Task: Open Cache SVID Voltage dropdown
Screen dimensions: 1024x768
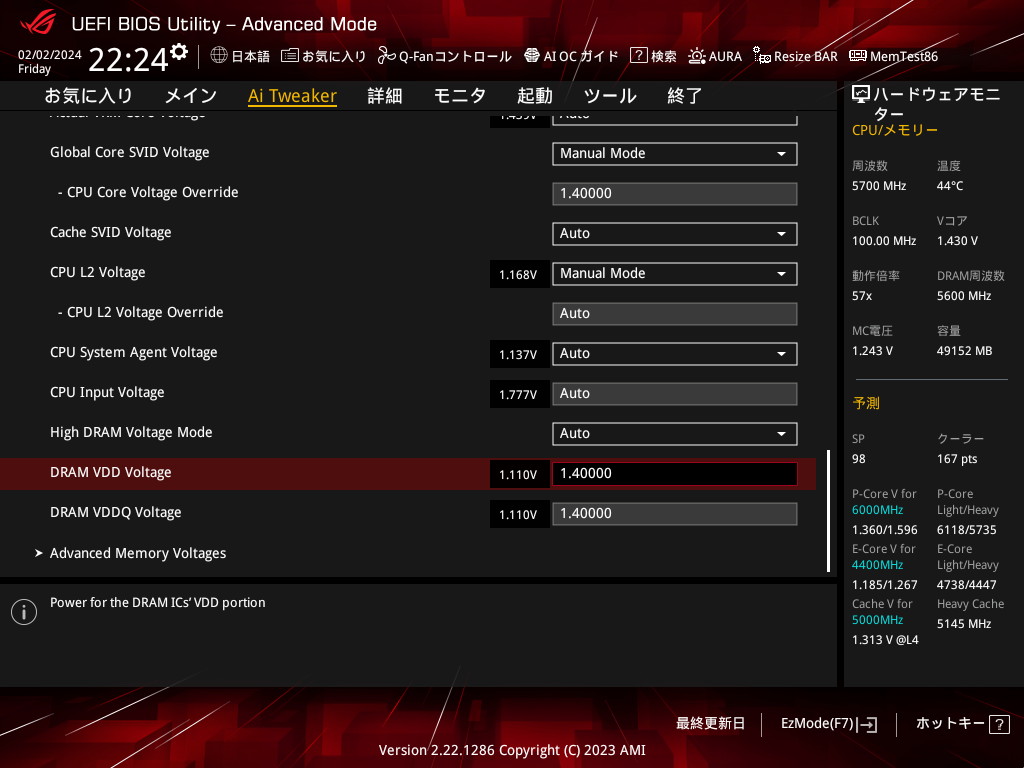Action: [x=675, y=234]
